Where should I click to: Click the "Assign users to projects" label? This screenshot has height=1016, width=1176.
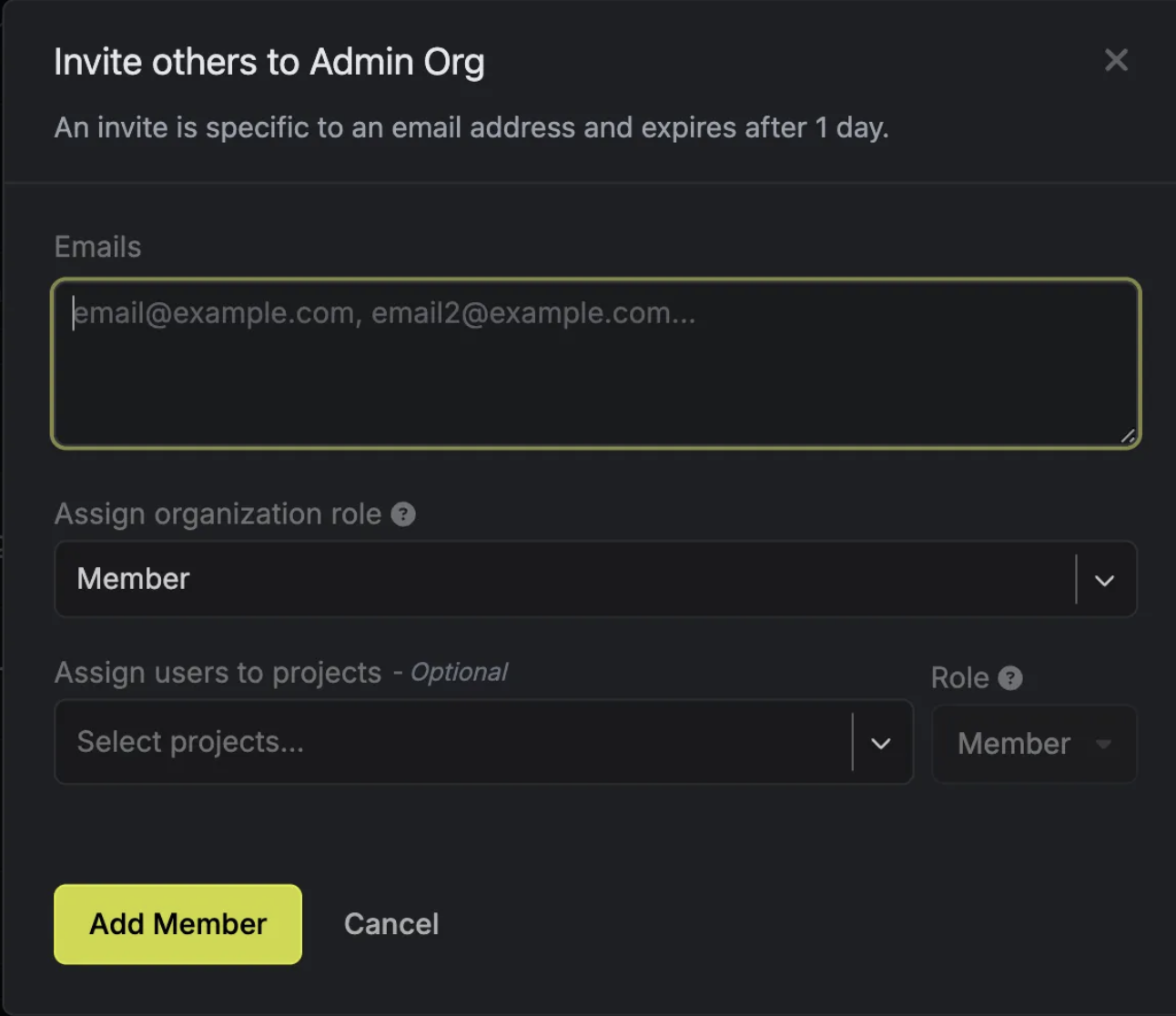pos(218,673)
